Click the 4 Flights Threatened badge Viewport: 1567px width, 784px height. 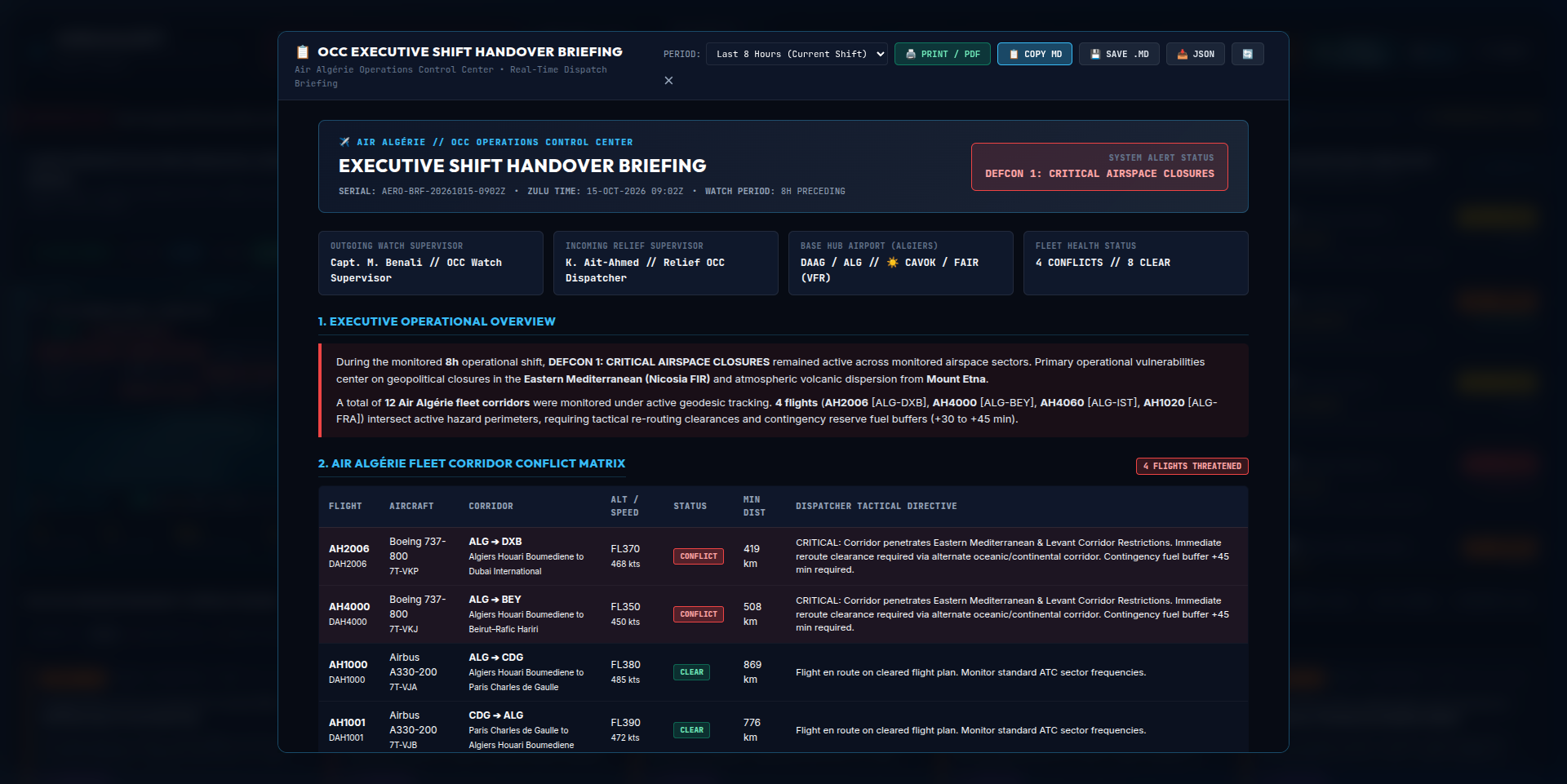coord(1192,466)
